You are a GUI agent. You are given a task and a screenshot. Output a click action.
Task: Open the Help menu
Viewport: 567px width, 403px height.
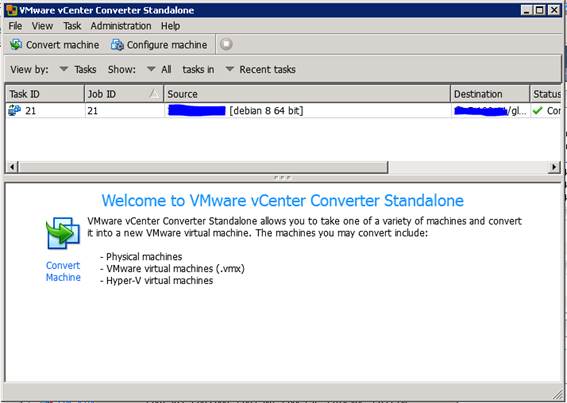tap(170, 26)
